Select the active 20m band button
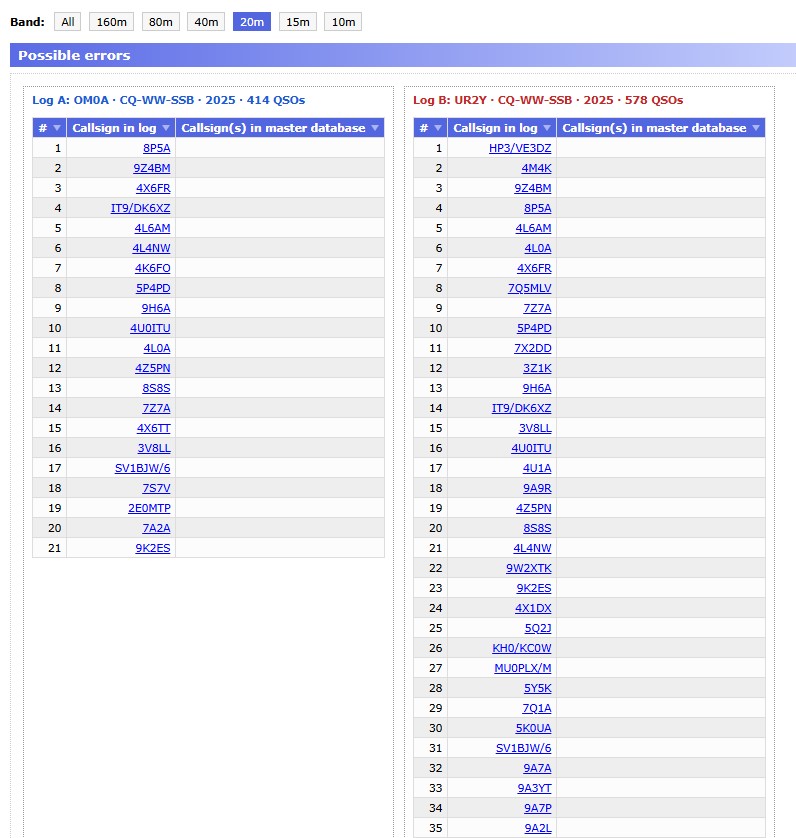The image size is (796, 838). tap(252, 22)
